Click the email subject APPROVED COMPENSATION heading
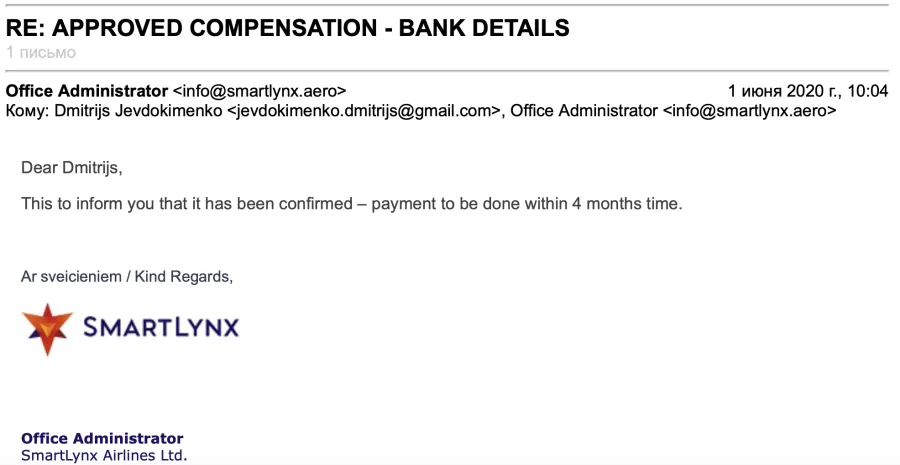 [x=288, y=28]
